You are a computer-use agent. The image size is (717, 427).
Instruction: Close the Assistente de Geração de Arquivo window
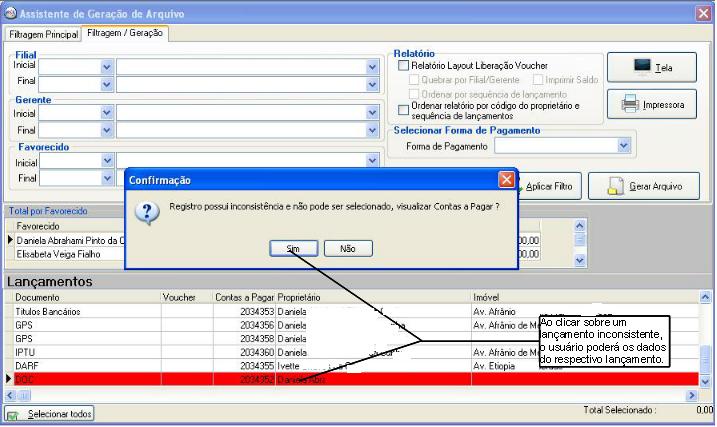703,13
